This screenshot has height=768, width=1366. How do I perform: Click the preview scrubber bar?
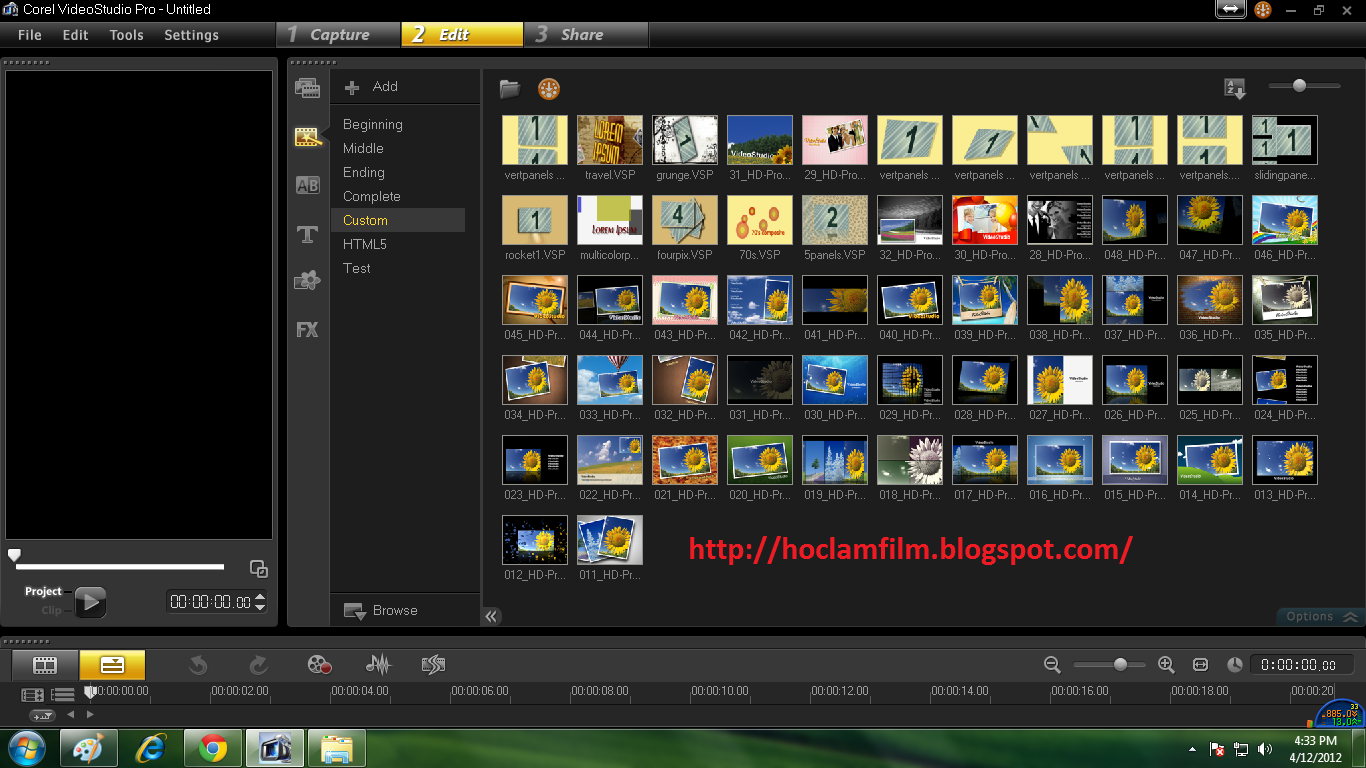point(120,567)
